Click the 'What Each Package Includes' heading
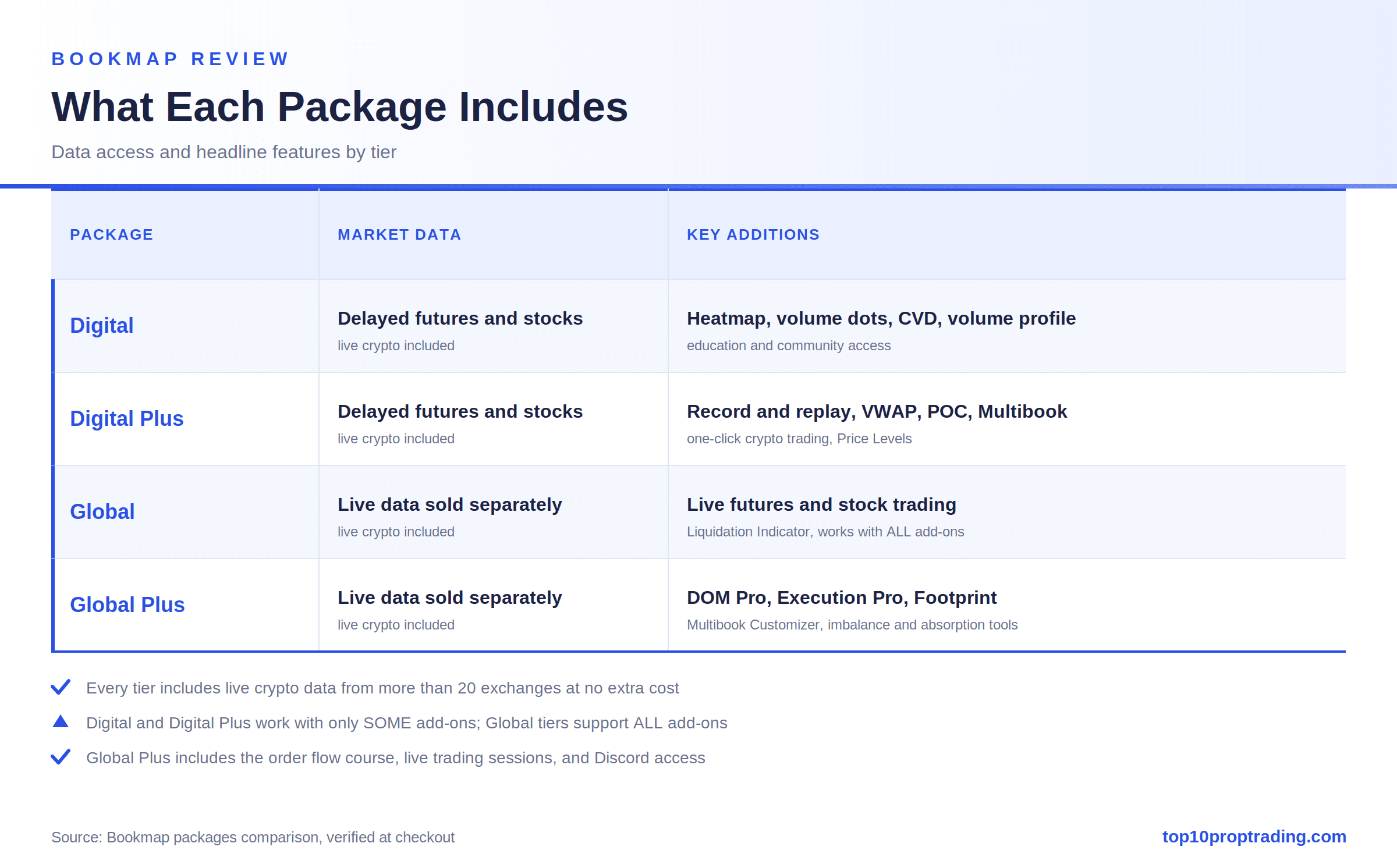 (340, 107)
